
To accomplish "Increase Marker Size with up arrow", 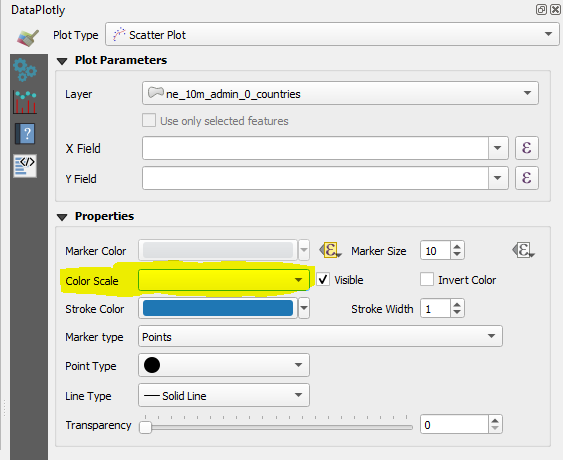I will (457, 246).
